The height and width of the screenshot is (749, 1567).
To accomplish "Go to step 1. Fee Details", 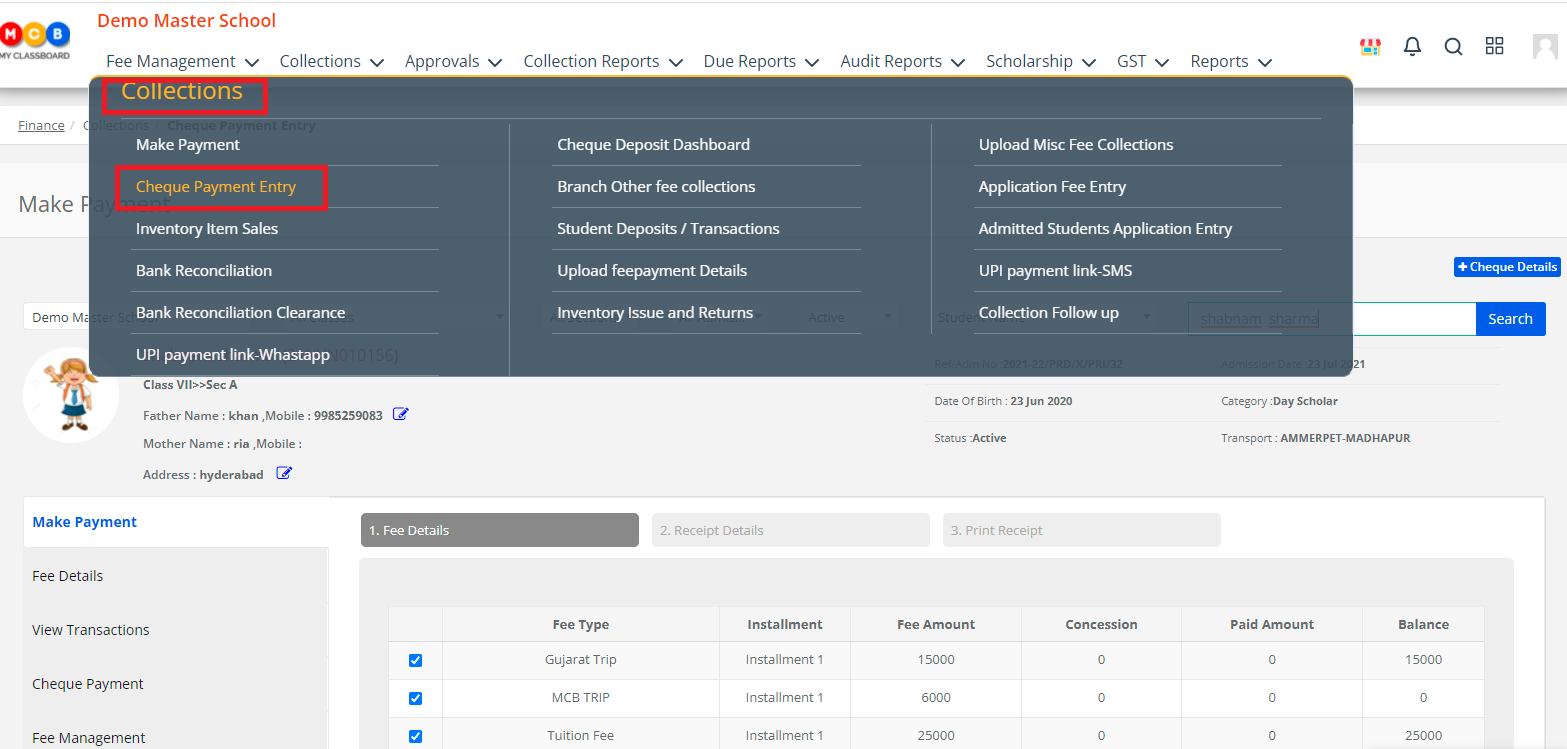I will click(500, 530).
